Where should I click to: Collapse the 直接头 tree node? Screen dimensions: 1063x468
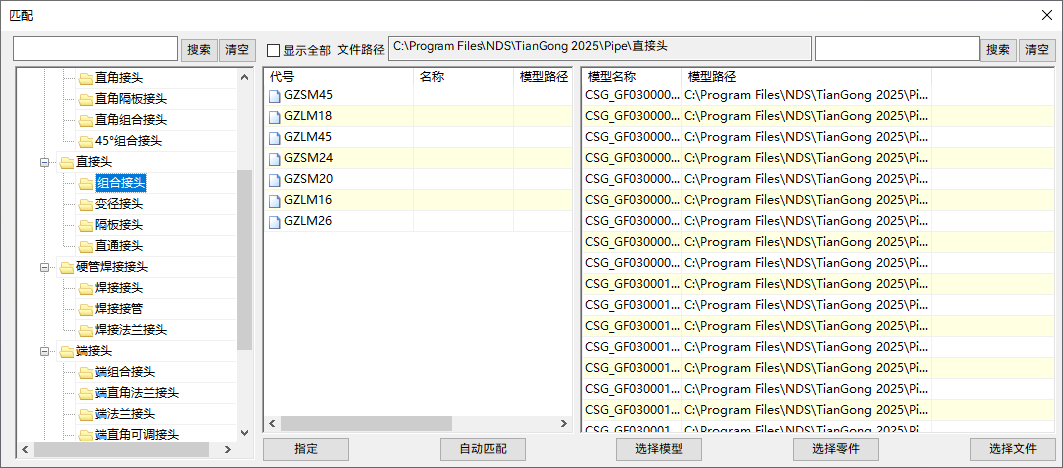(45, 162)
